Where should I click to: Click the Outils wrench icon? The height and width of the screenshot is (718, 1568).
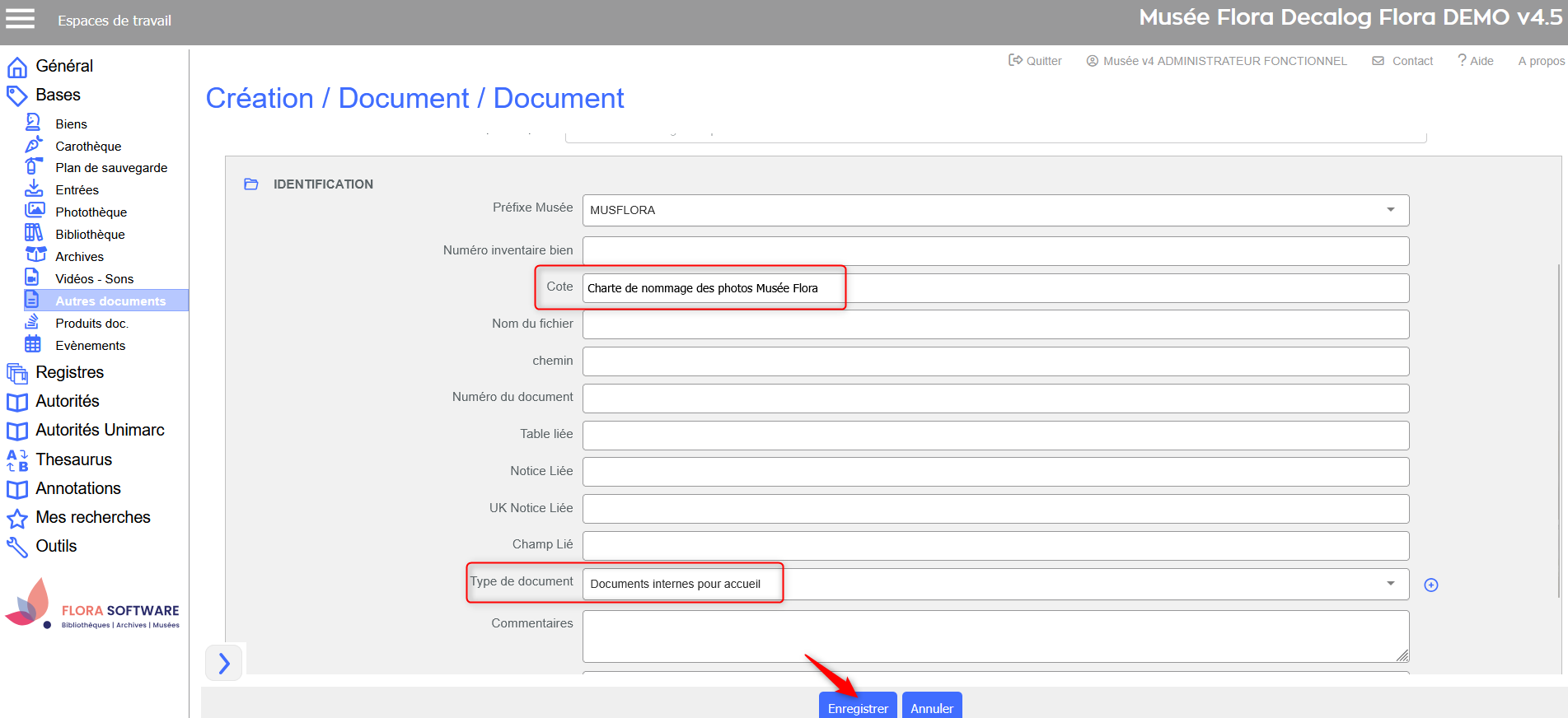pos(16,547)
